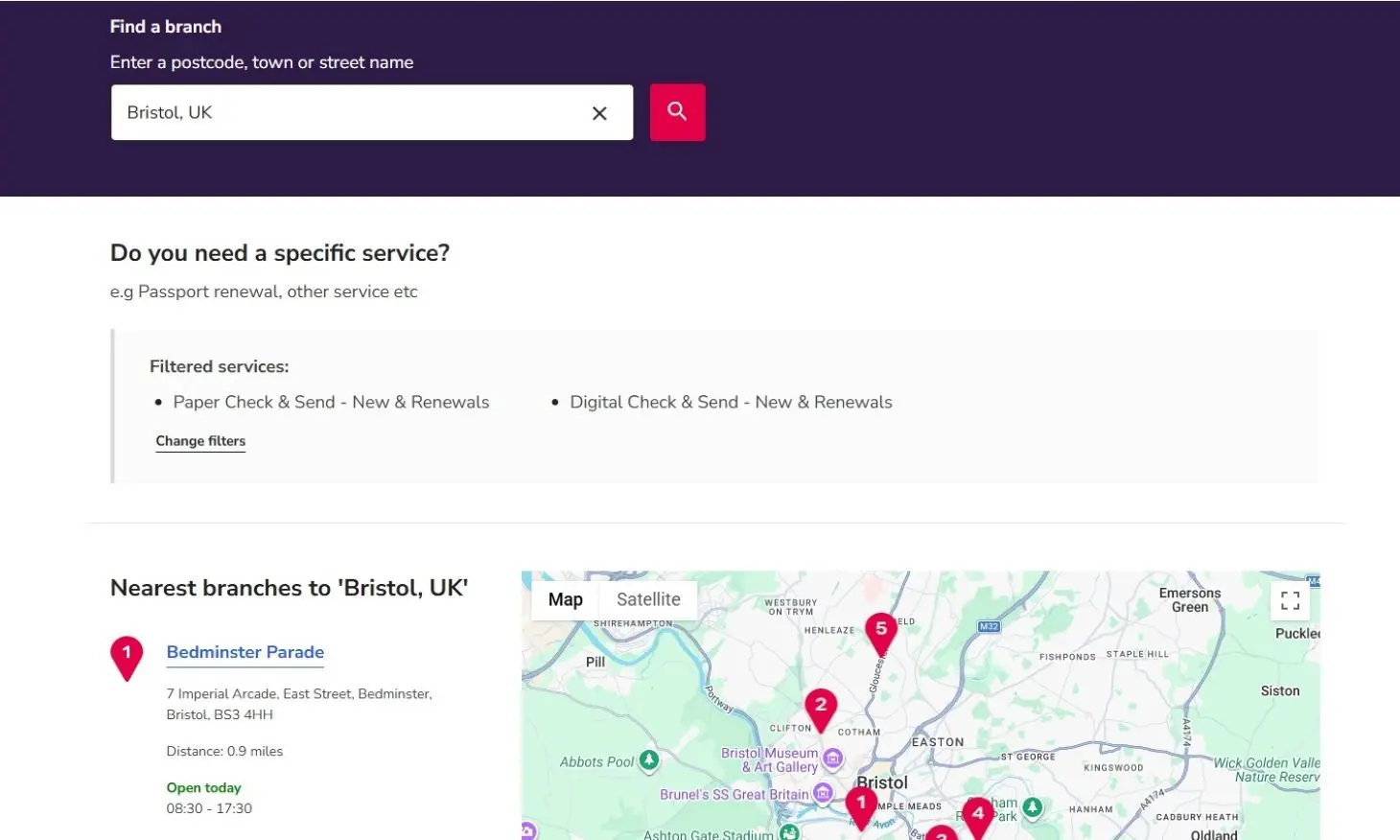Click the 'Find a branch' title
This screenshot has width=1400, height=840.
pyautogui.click(x=166, y=27)
